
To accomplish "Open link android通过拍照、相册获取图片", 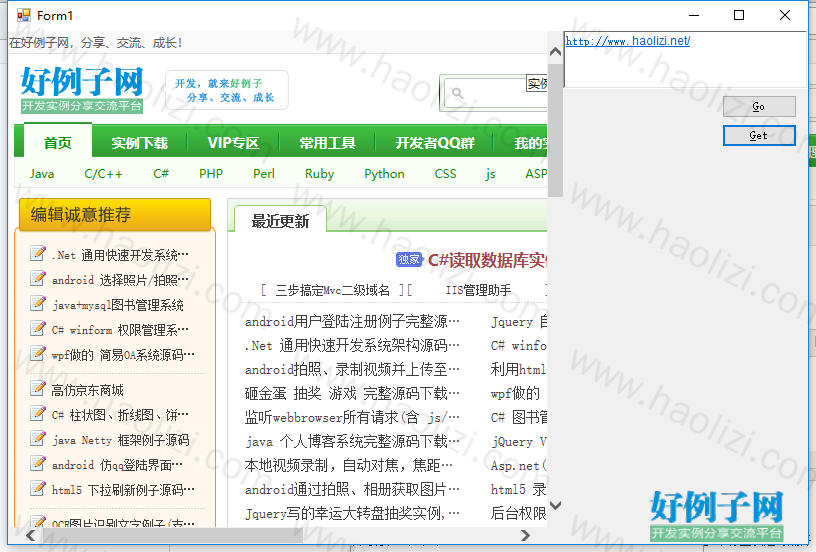I will point(352,489).
